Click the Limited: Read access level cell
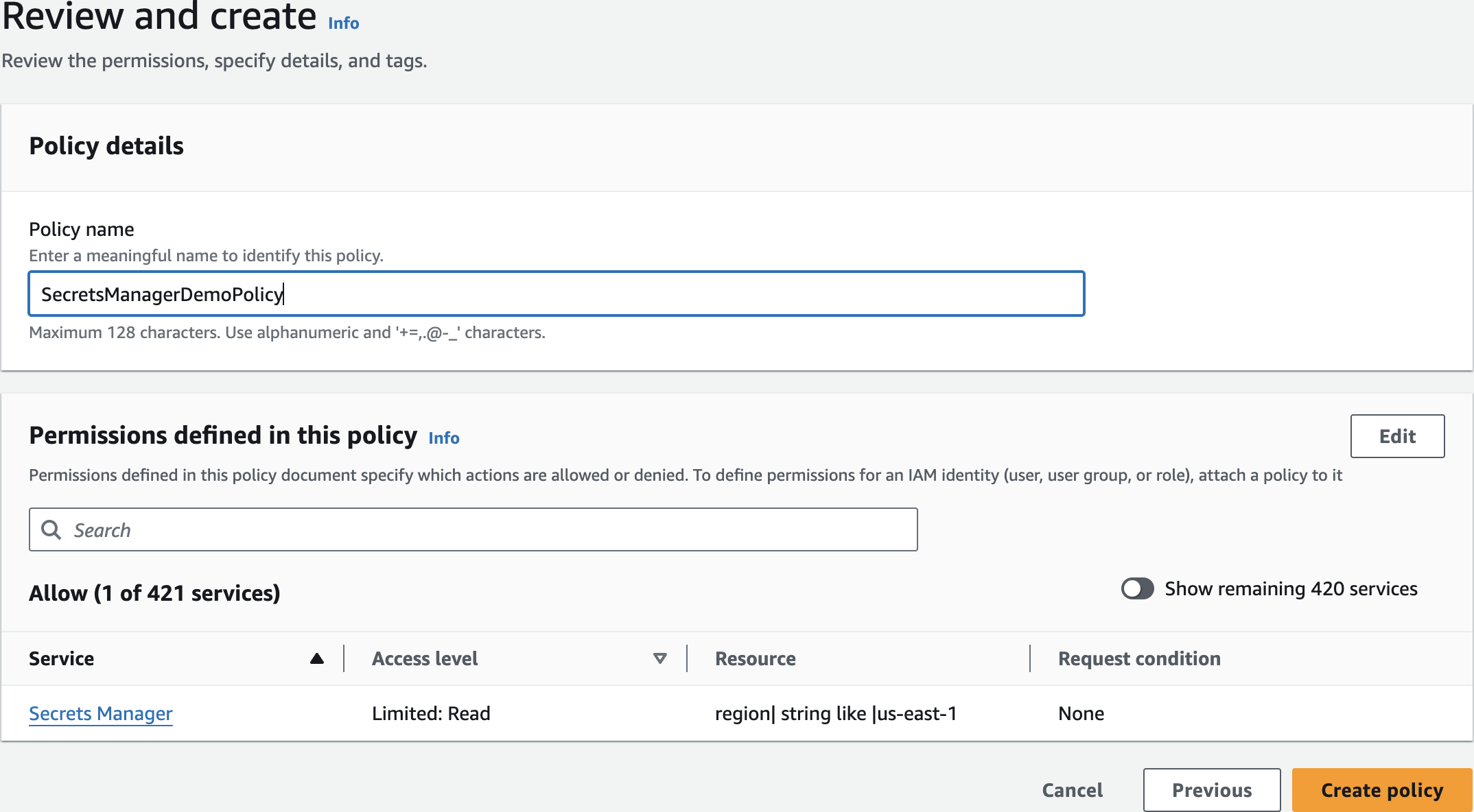1474x812 pixels. pyautogui.click(x=431, y=713)
